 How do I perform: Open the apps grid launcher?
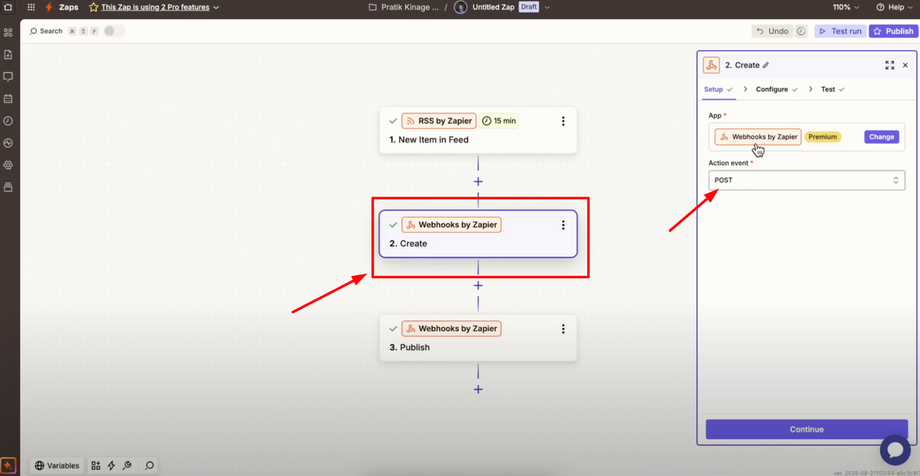pos(31,7)
